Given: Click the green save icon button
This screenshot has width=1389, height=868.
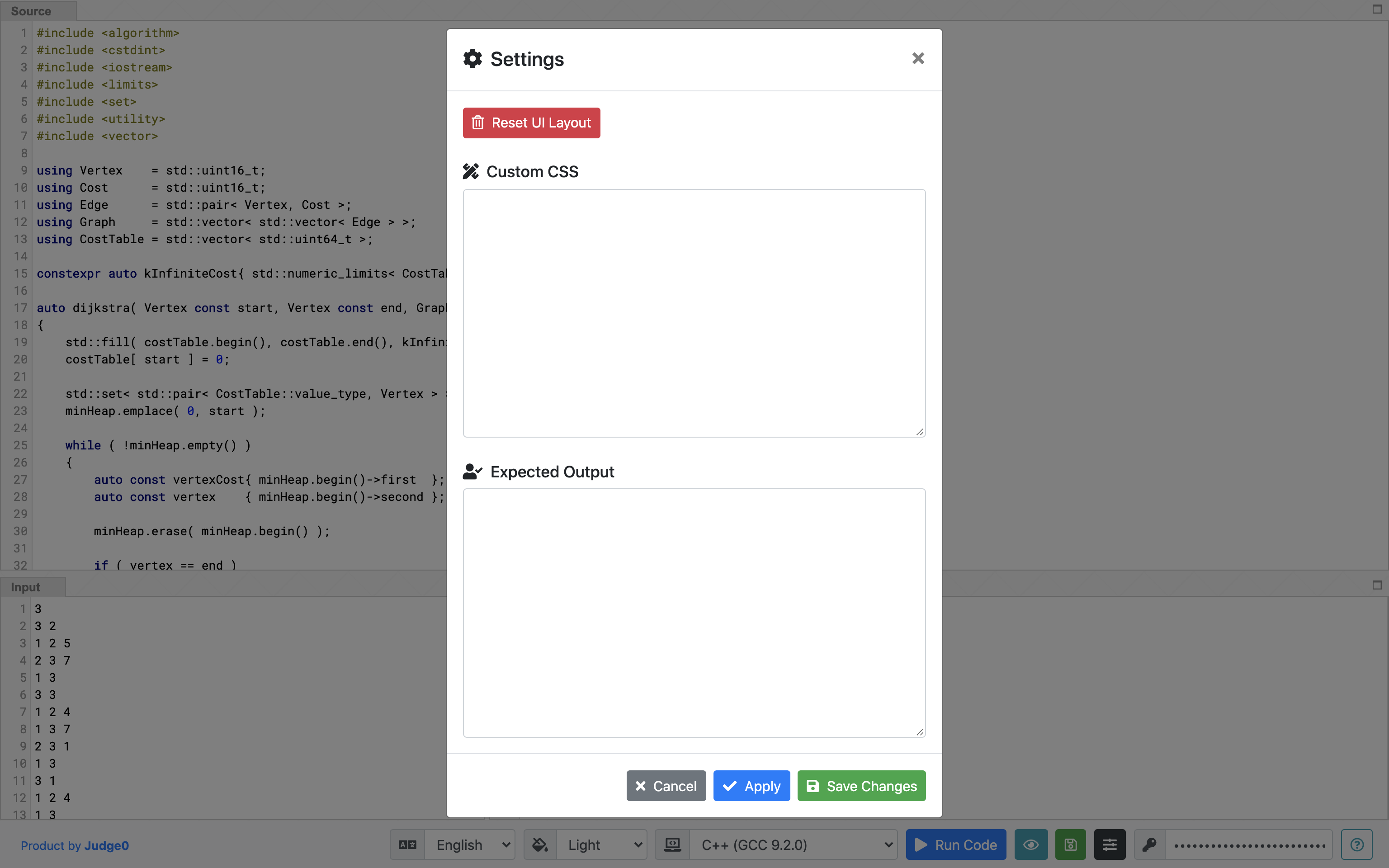Looking at the screenshot, I should tap(1070, 844).
